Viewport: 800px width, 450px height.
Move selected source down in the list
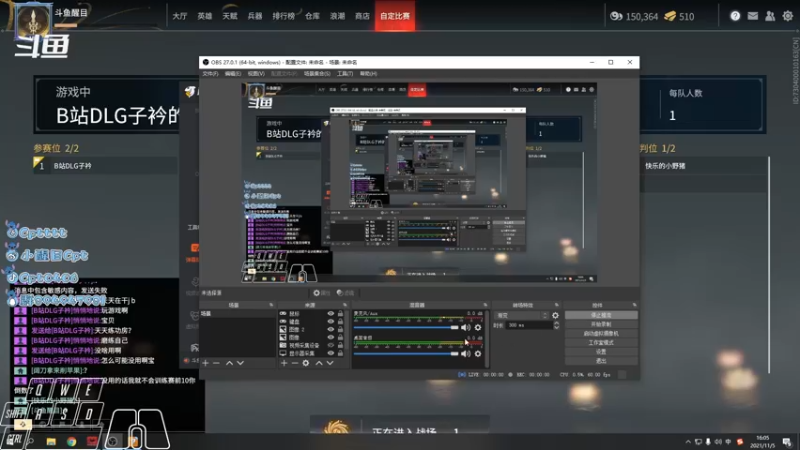[x=330, y=363]
